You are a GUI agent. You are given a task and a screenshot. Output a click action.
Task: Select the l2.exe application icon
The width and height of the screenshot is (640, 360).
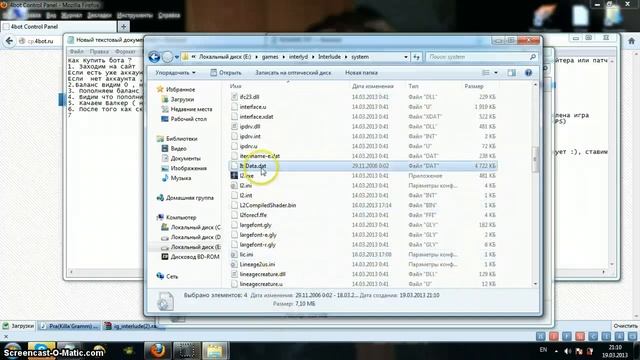point(234,176)
